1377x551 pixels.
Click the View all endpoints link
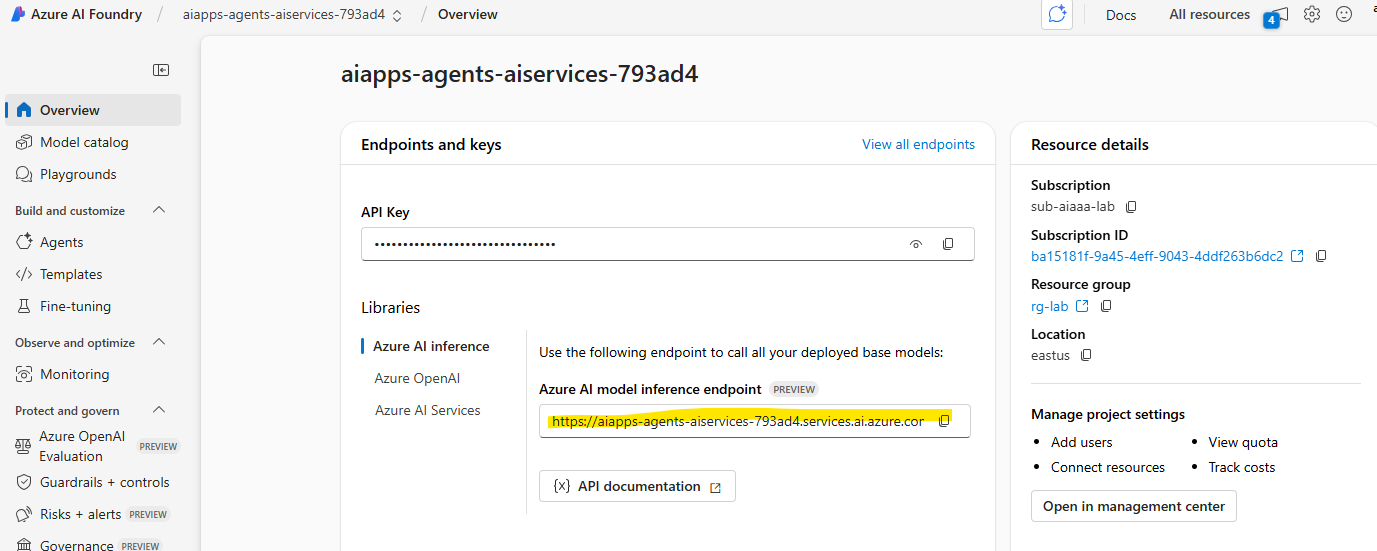(x=918, y=144)
